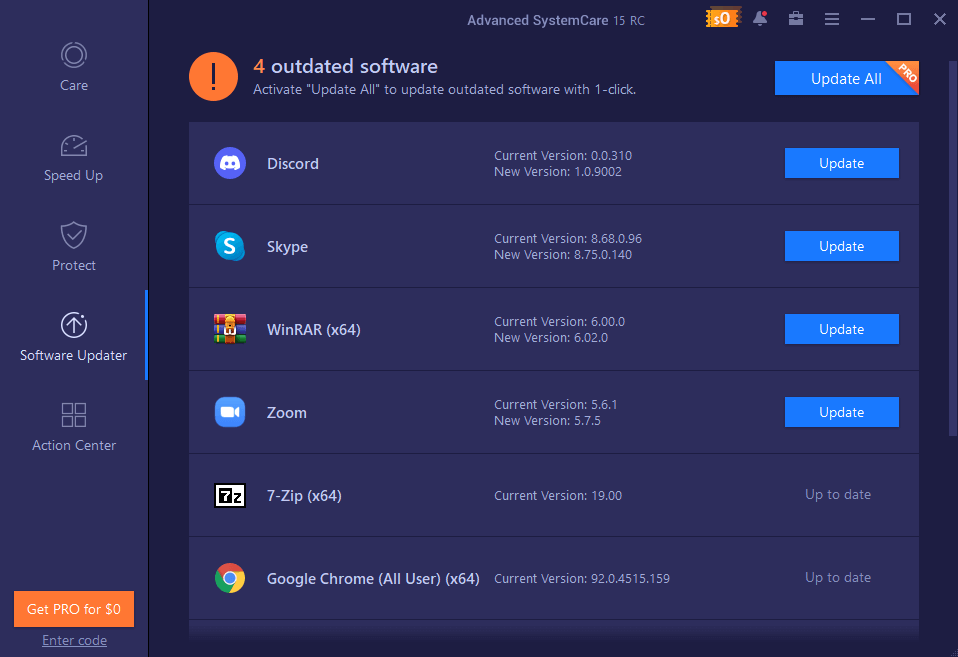
Task: Select the Software Updater arrow icon
Action: tap(74, 325)
